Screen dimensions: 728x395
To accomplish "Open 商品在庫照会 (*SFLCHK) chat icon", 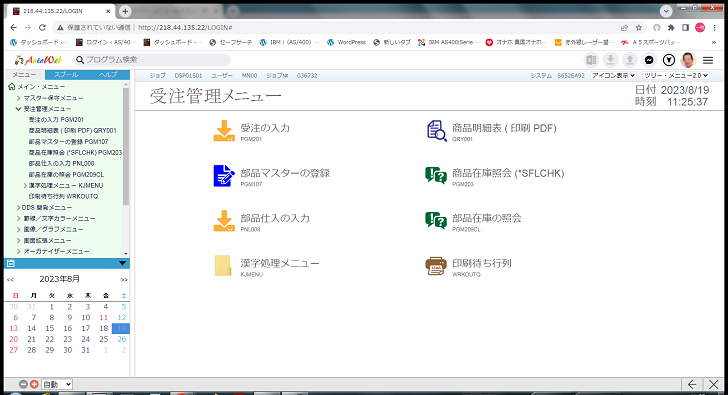I will click(436, 175).
